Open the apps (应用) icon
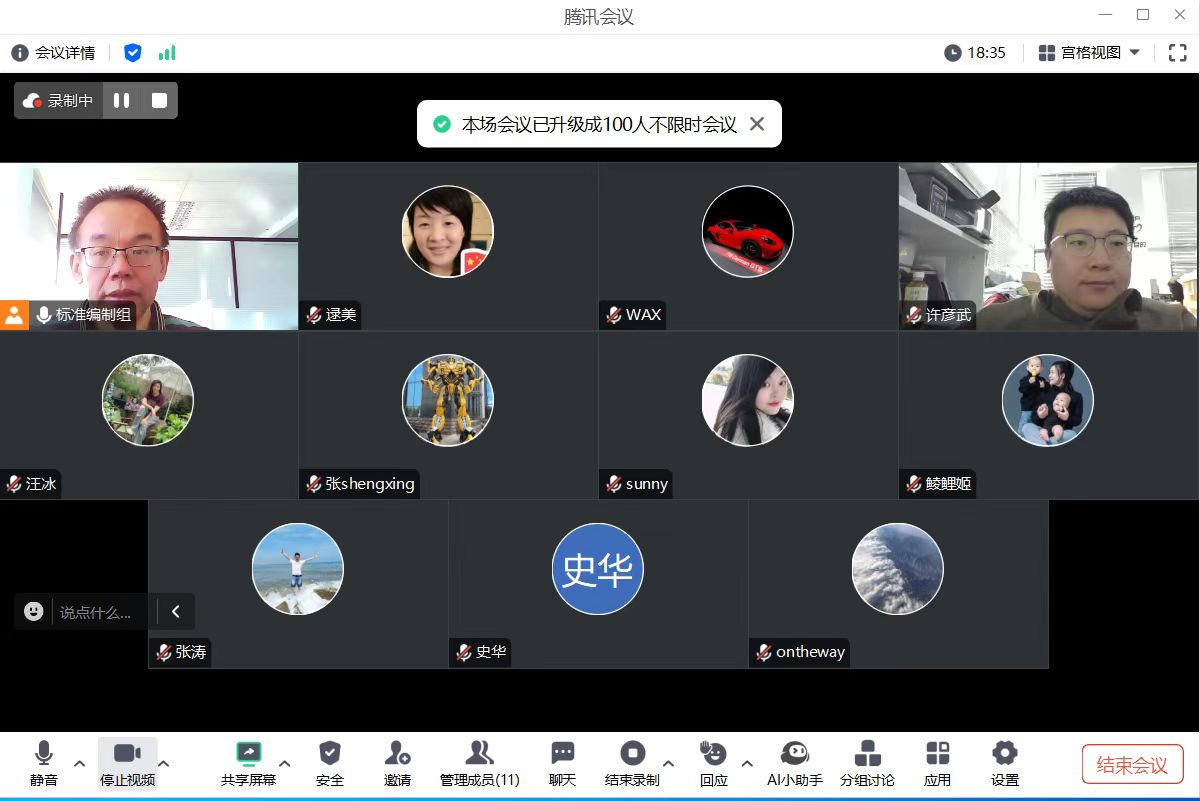The width and height of the screenshot is (1200, 801). (x=937, y=754)
